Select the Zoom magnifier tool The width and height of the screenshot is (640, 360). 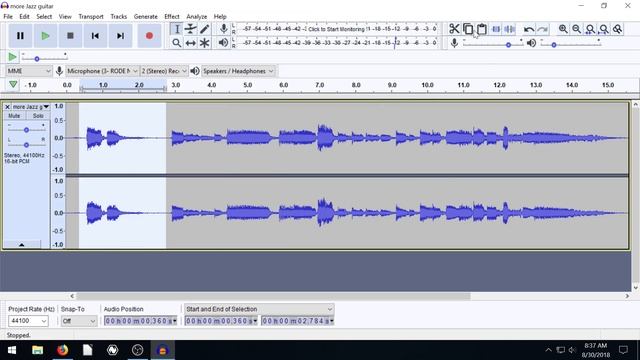click(x=177, y=43)
